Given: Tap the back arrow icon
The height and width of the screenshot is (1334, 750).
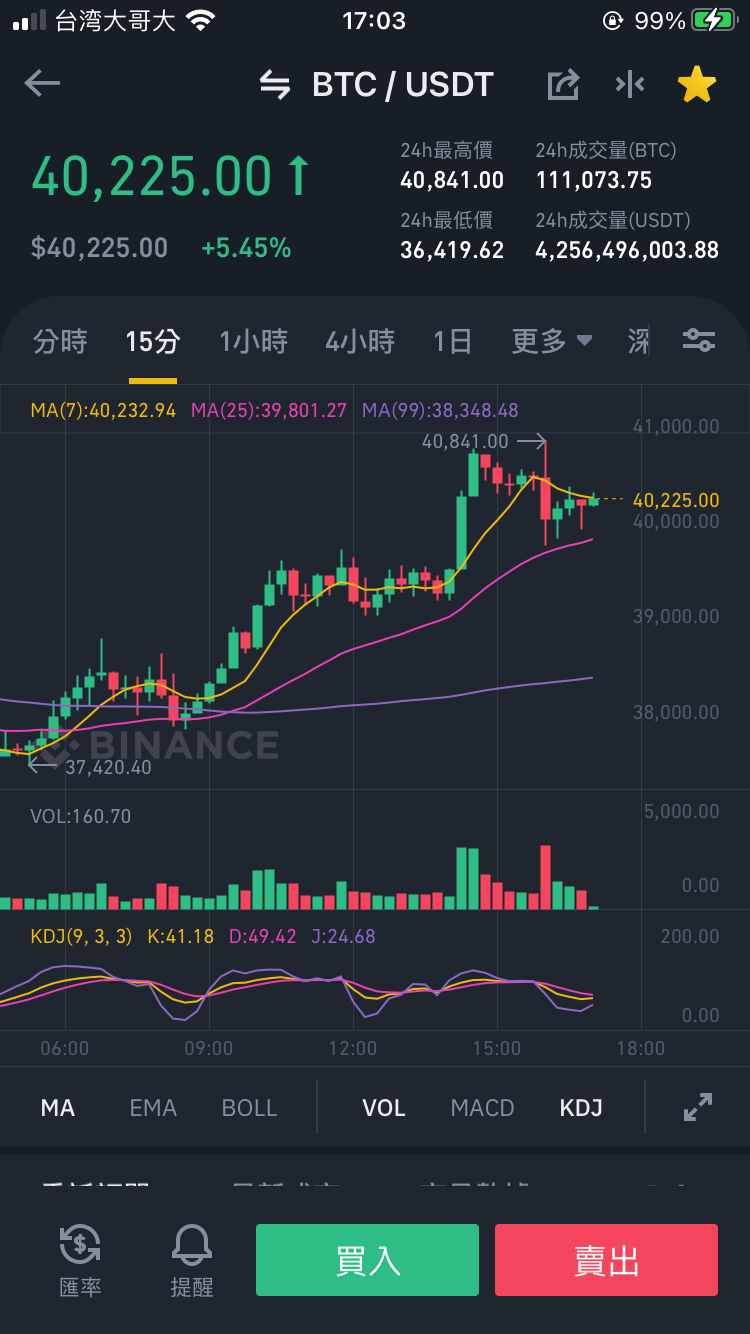Looking at the screenshot, I should (x=42, y=84).
